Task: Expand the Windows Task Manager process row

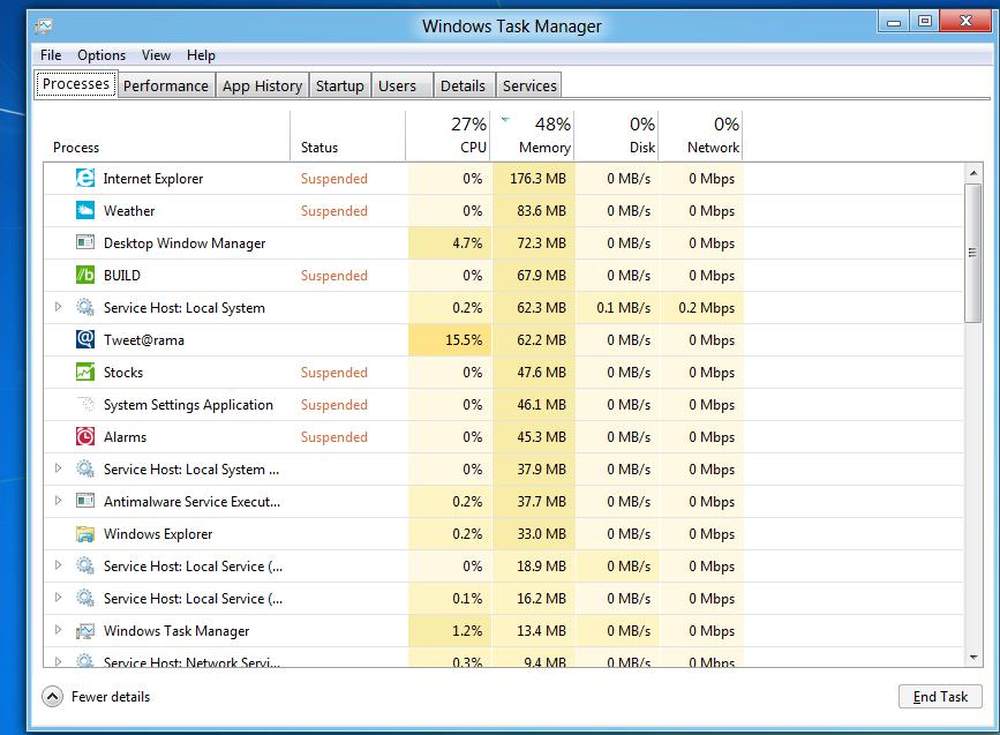Action: [58, 630]
